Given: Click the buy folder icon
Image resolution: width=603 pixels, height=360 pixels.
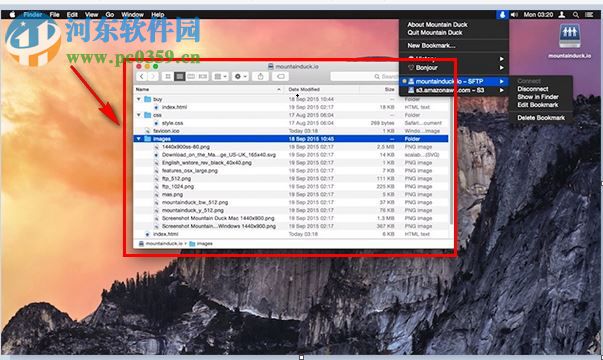Looking at the screenshot, I should point(148,99).
